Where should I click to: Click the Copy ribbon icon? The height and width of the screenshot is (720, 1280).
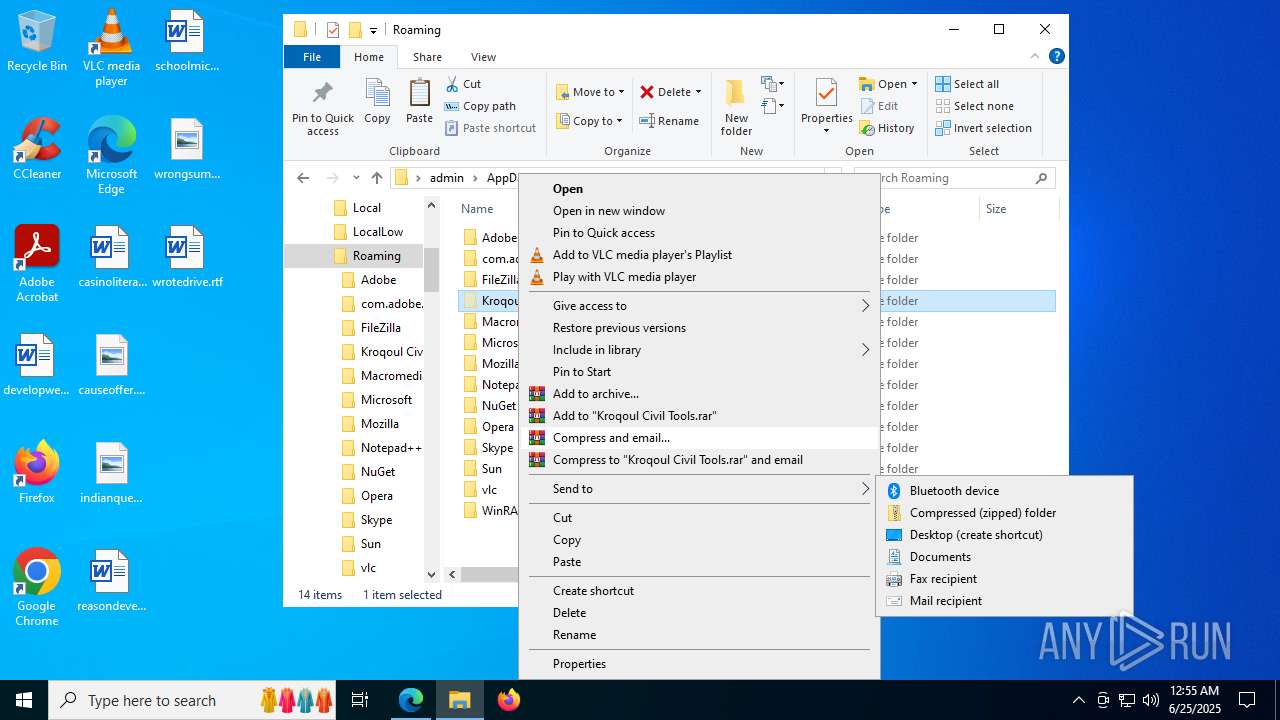(377, 101)
